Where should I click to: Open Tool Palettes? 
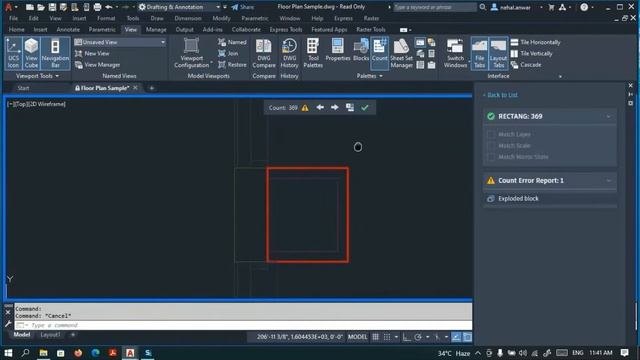pyautogui.click(x=313, y=53)
